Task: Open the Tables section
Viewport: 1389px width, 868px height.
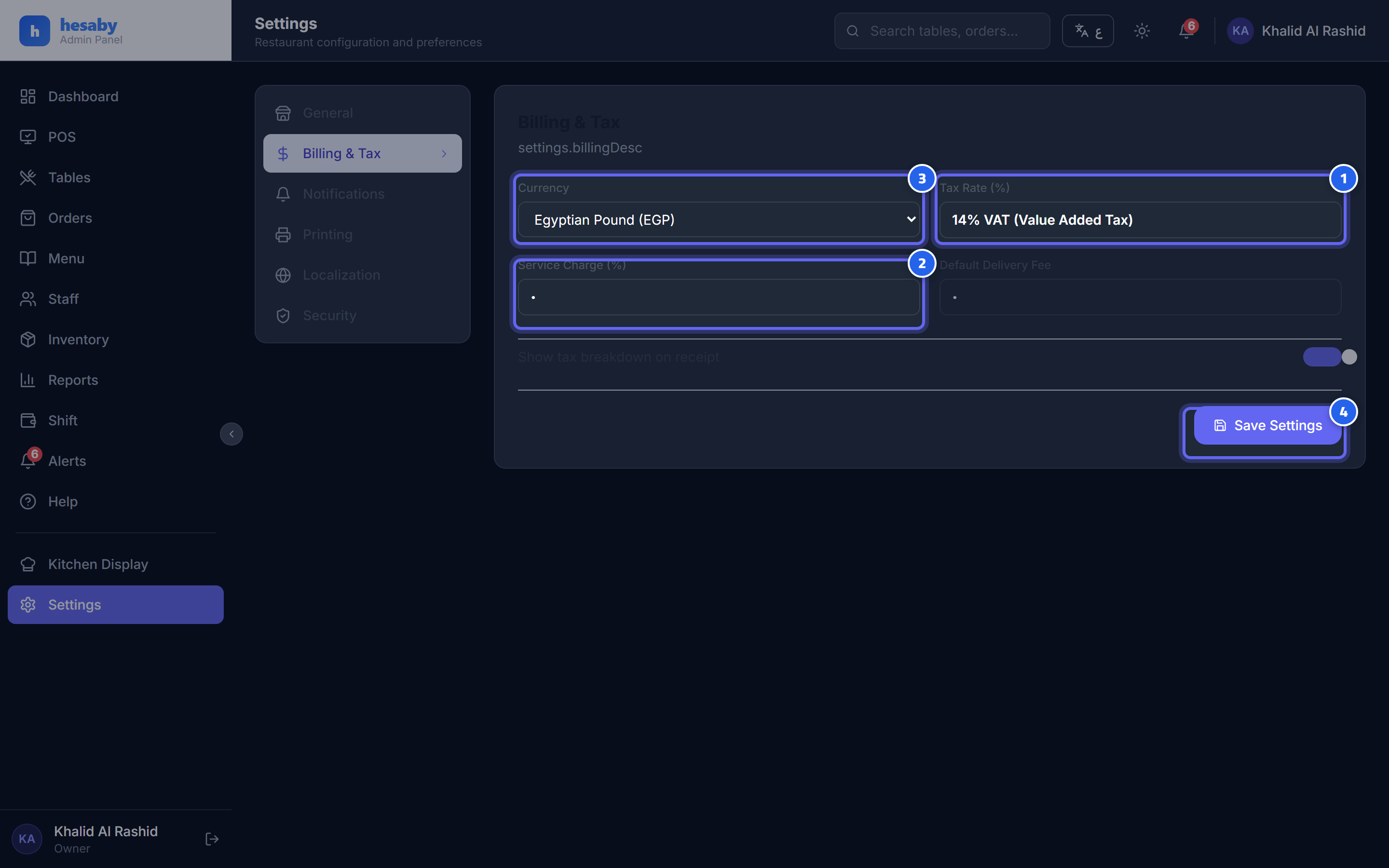Action: pos(115,177)
